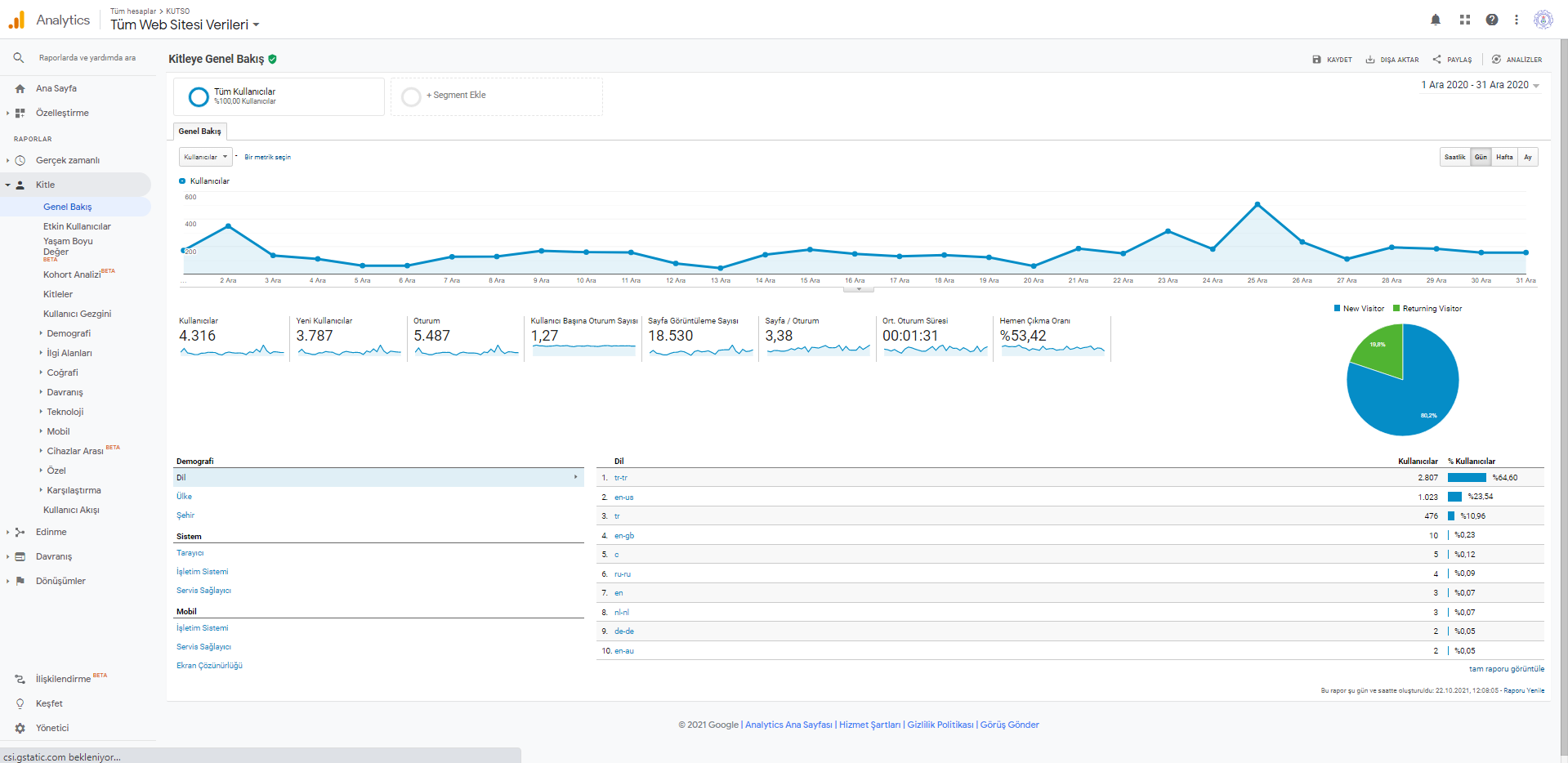Click the Özelleştirme dashboard icon

tap(20, 113)
